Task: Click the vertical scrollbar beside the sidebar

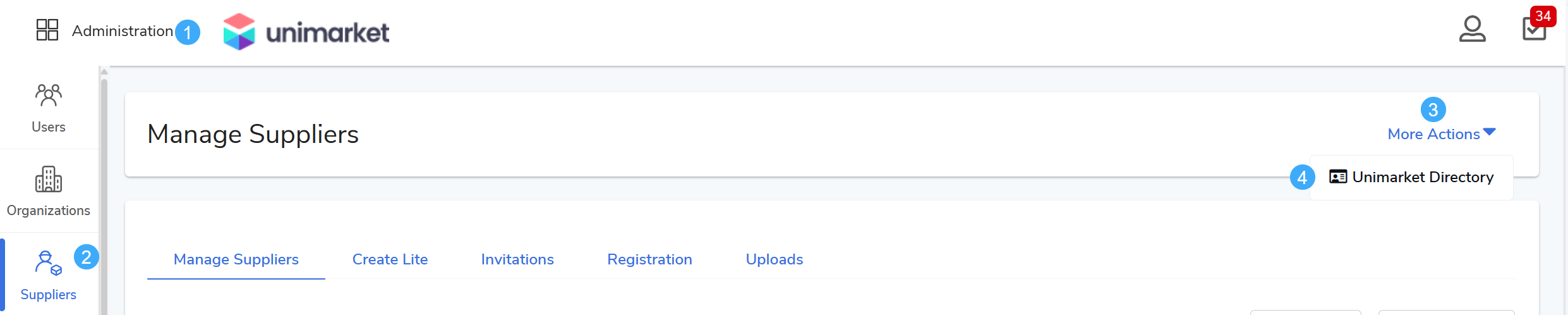Action: (x=104, y=190)
